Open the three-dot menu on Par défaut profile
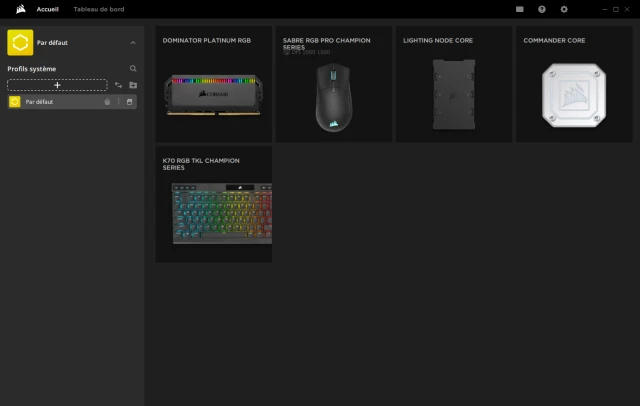Screen dimensions: 640x406 click(x=118, y=102)
